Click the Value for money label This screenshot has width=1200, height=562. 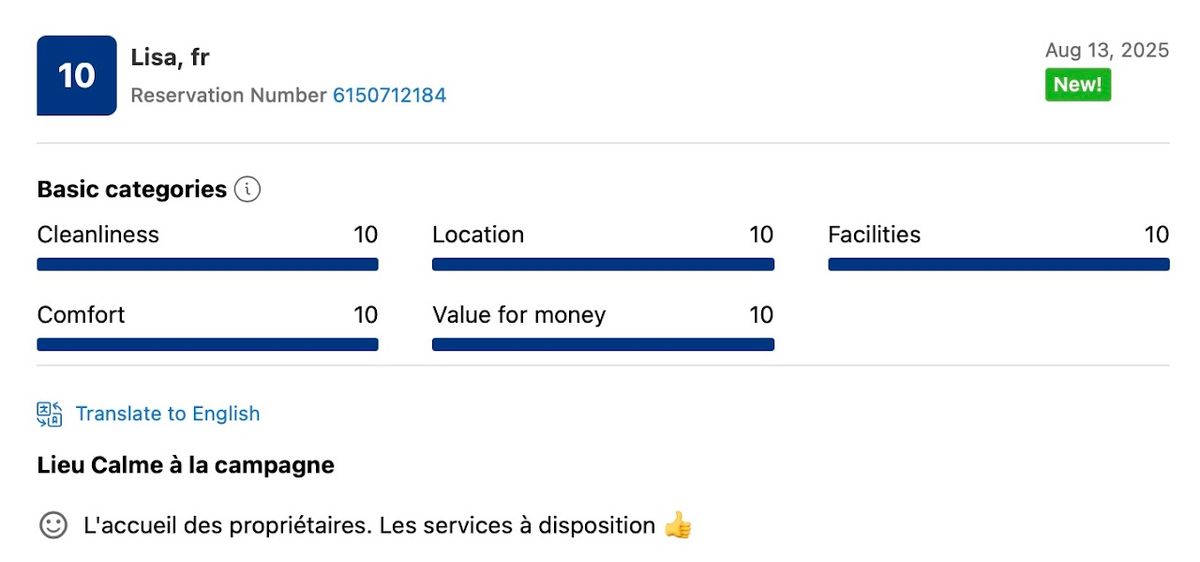tap(519, 315)
